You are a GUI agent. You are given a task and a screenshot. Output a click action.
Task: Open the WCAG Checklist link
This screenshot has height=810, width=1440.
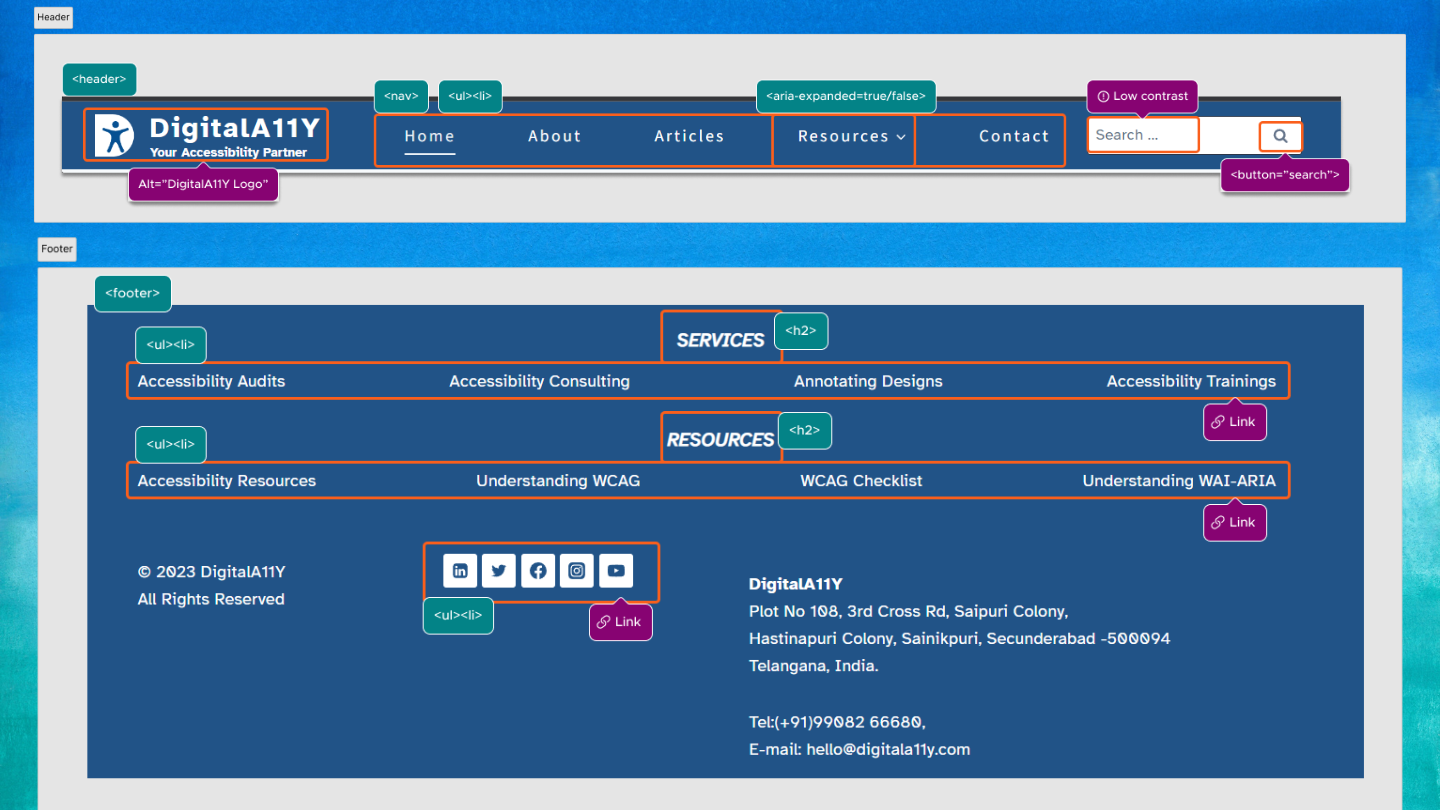[861, 481]
